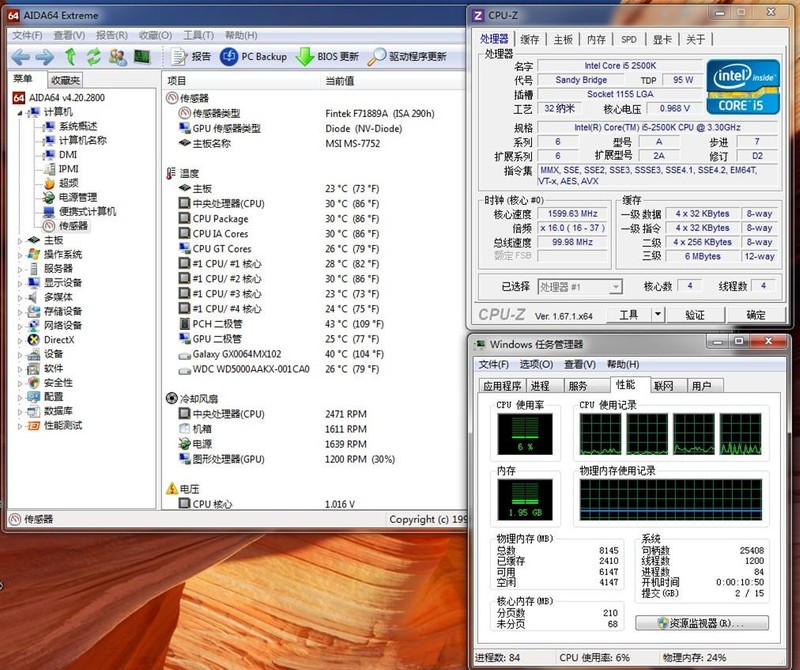The image size is (800, 670).
Task: Open the 工具 dropdown arrow in CPU-Z
Action: [x=656, y=315]
